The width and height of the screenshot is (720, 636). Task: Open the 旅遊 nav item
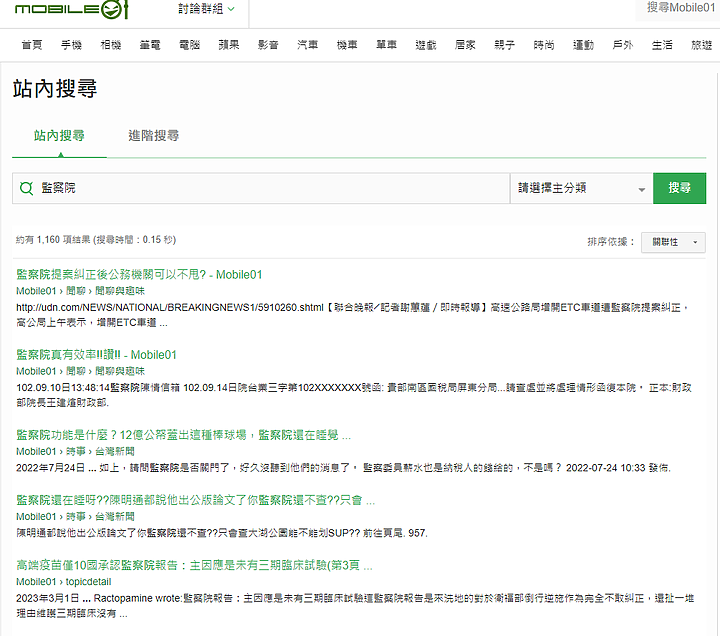click(x=702, y=45)
